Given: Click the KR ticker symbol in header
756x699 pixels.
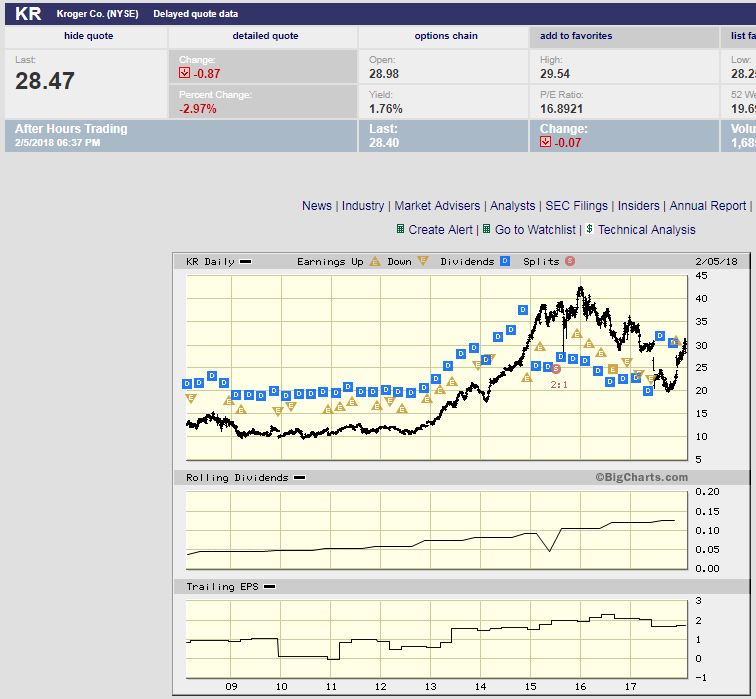Looking at the screenshot, I should click(28, 13).
